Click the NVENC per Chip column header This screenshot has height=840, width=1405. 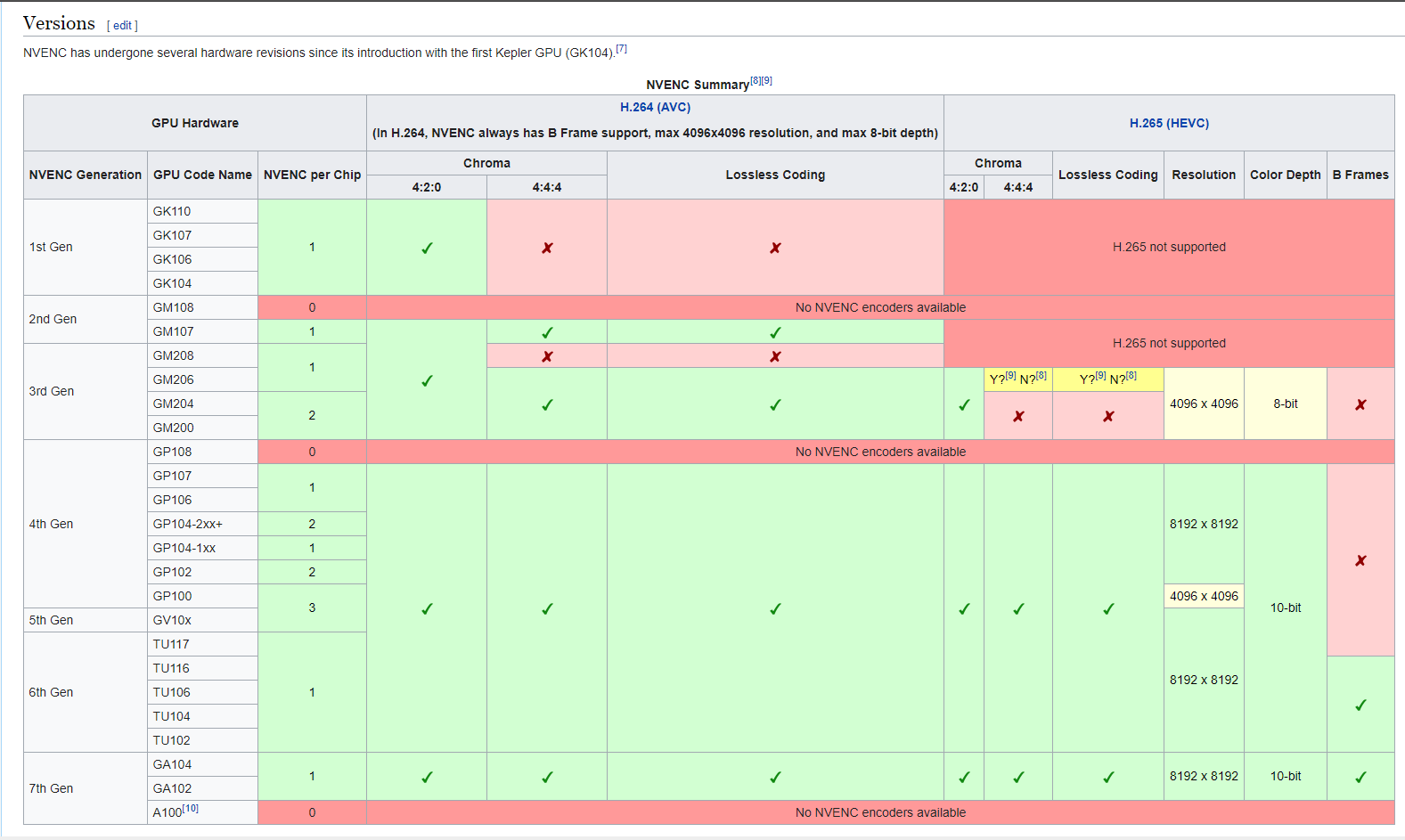(312, 175)
